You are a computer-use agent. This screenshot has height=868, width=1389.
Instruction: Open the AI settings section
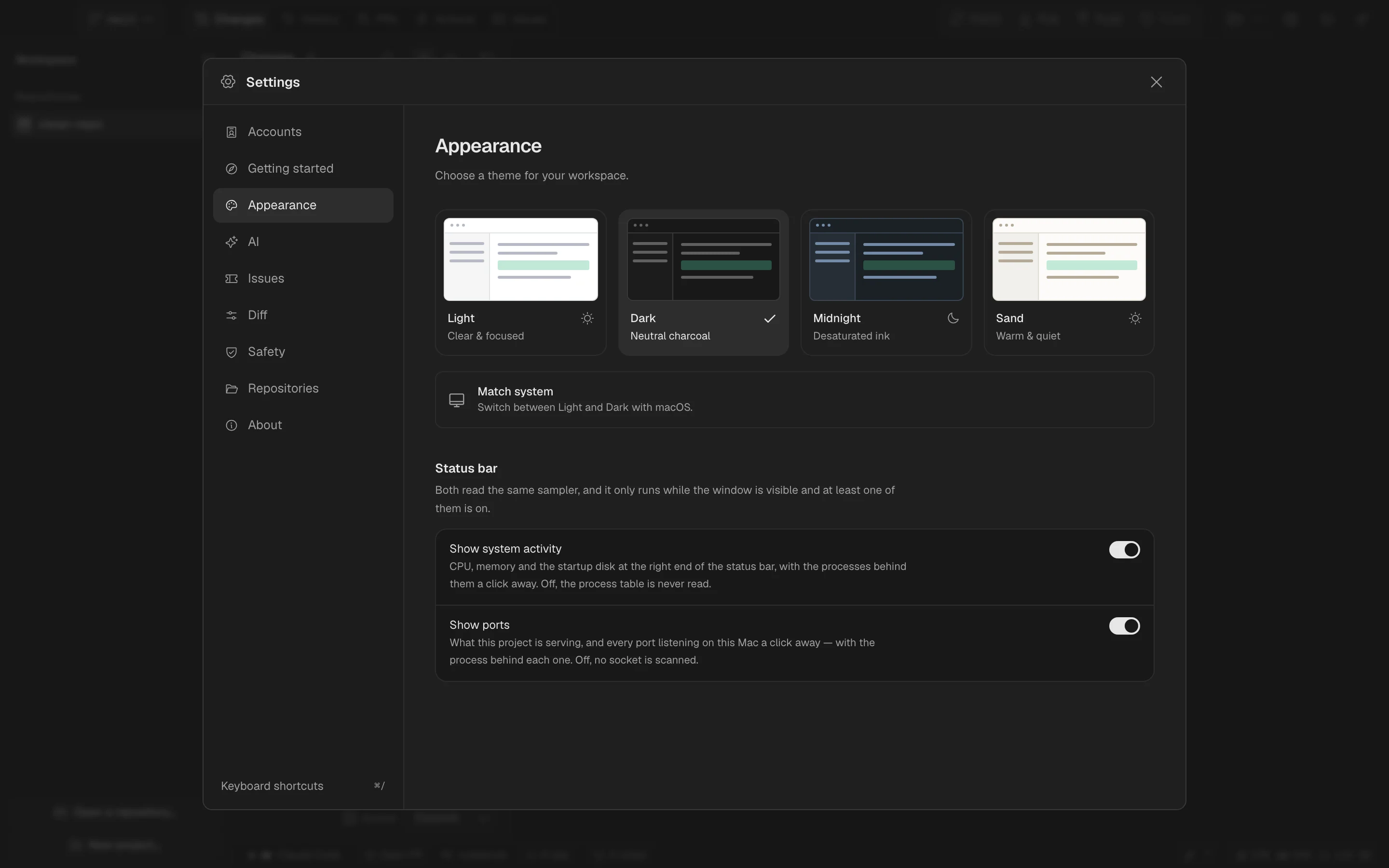303,242
